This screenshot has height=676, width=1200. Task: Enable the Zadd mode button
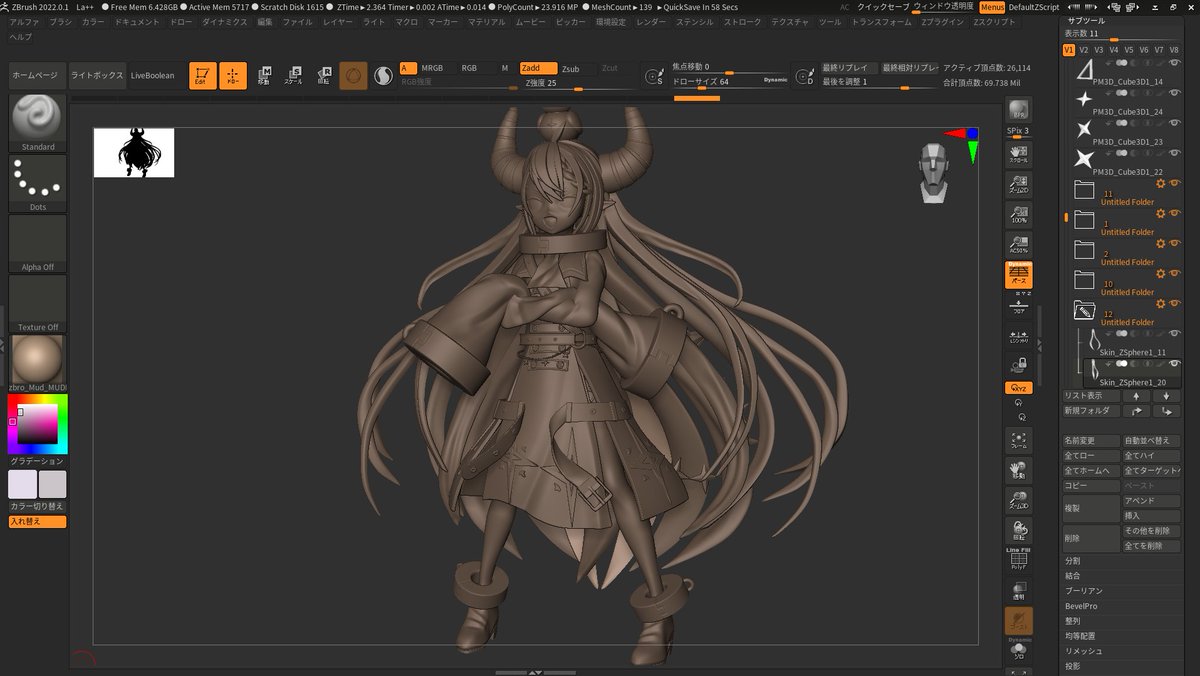pyautogui.click(x=538, y=68)
